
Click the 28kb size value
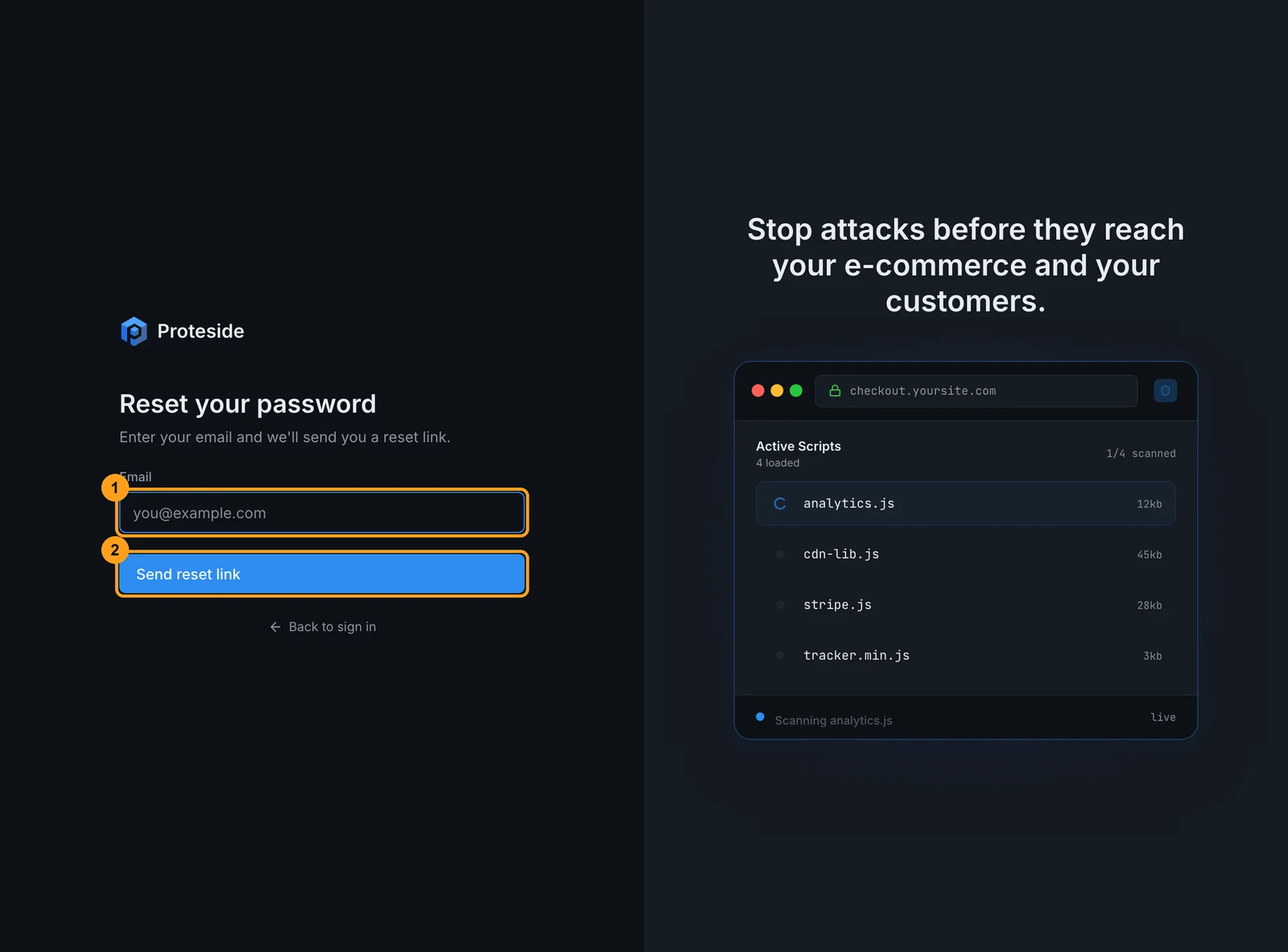[1149, 605]
